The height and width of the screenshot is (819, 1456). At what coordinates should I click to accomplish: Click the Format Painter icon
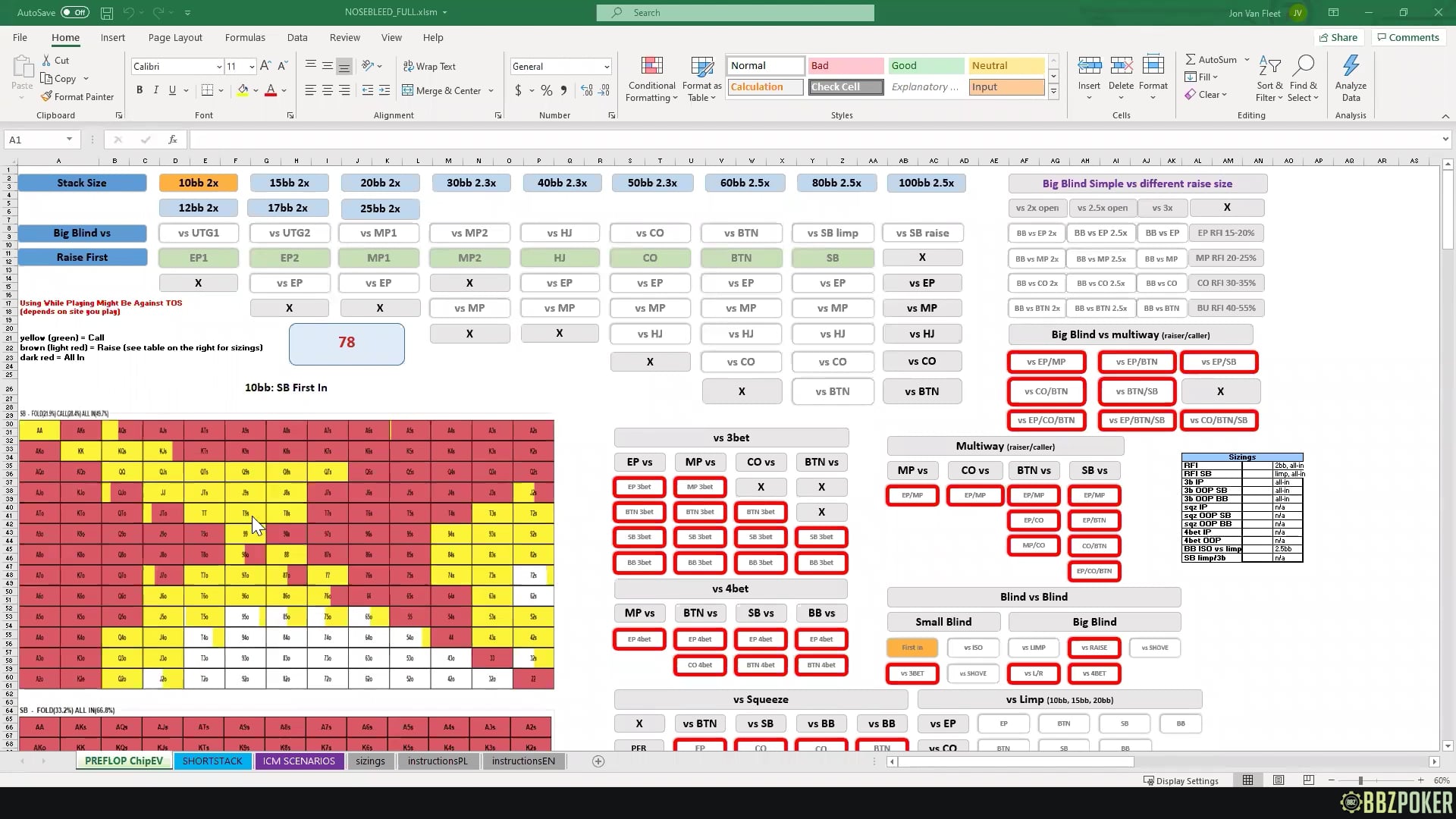point(47,97)
